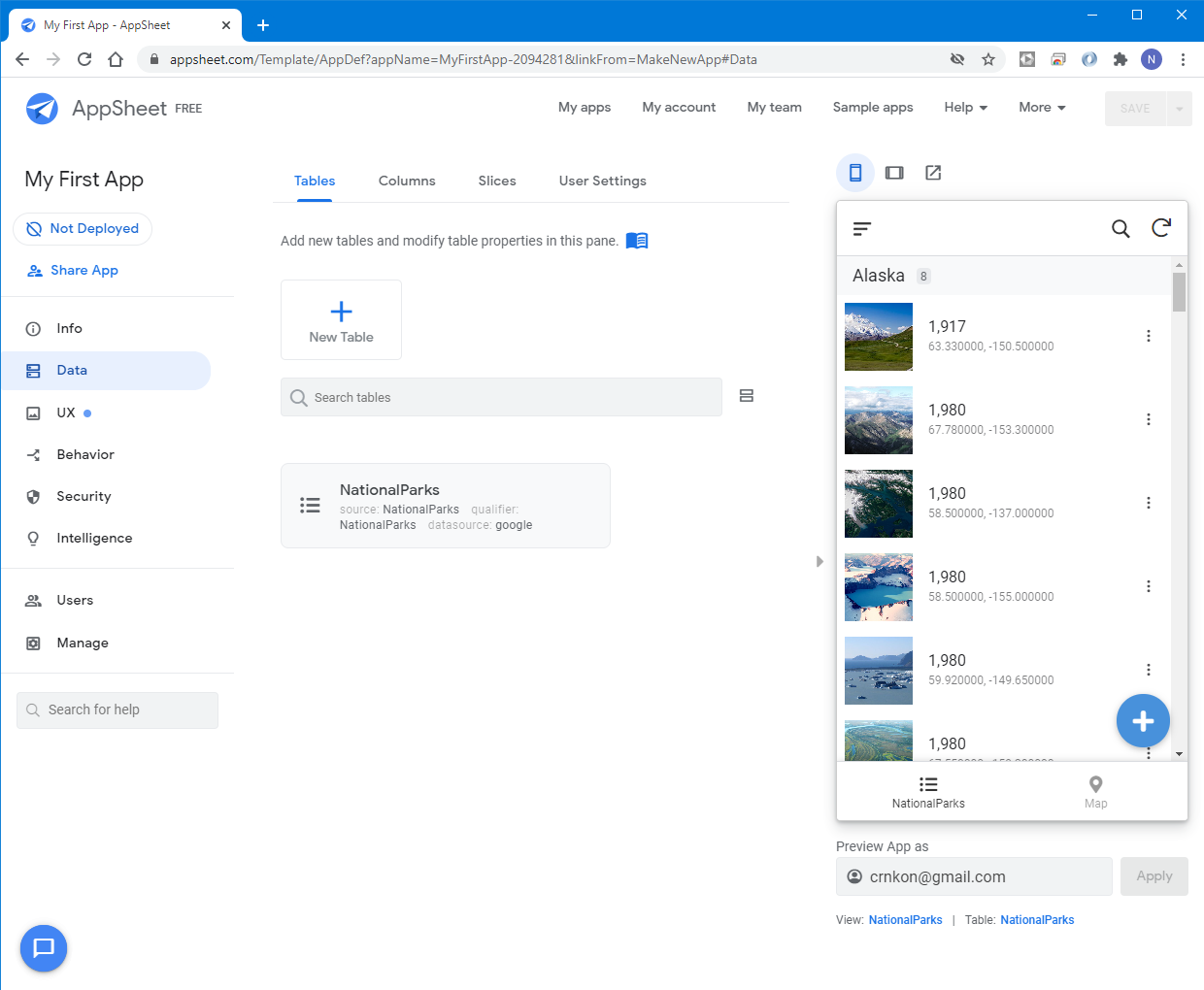This screenshot has height=990, width=1204.
Task: Expand the More dropdown menu
Action: [x=1042, y=108]
